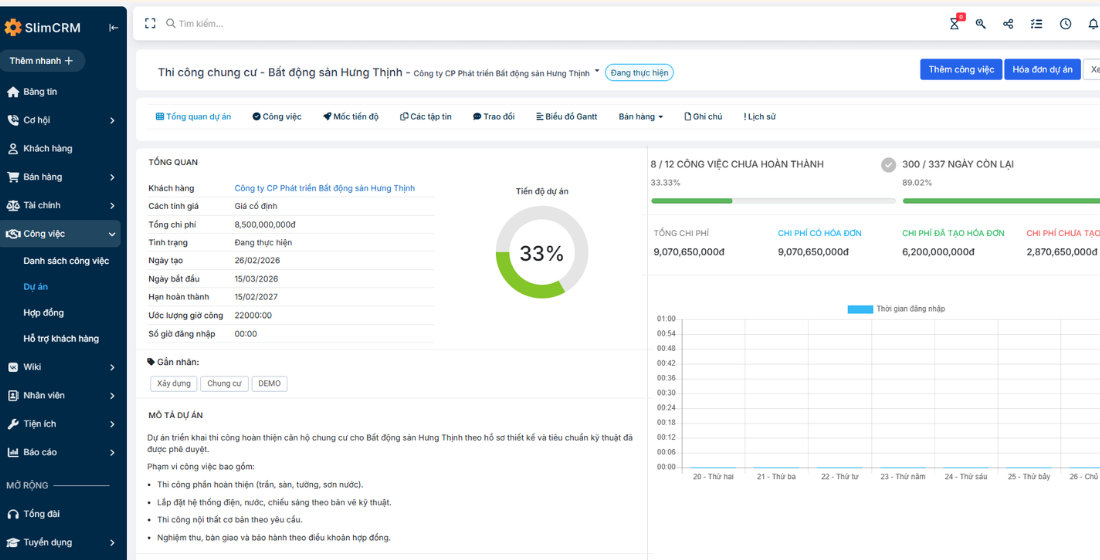Click the Báo cáo chart icon
This screenshot has height=560, width=1100.
tap(13, 453)
